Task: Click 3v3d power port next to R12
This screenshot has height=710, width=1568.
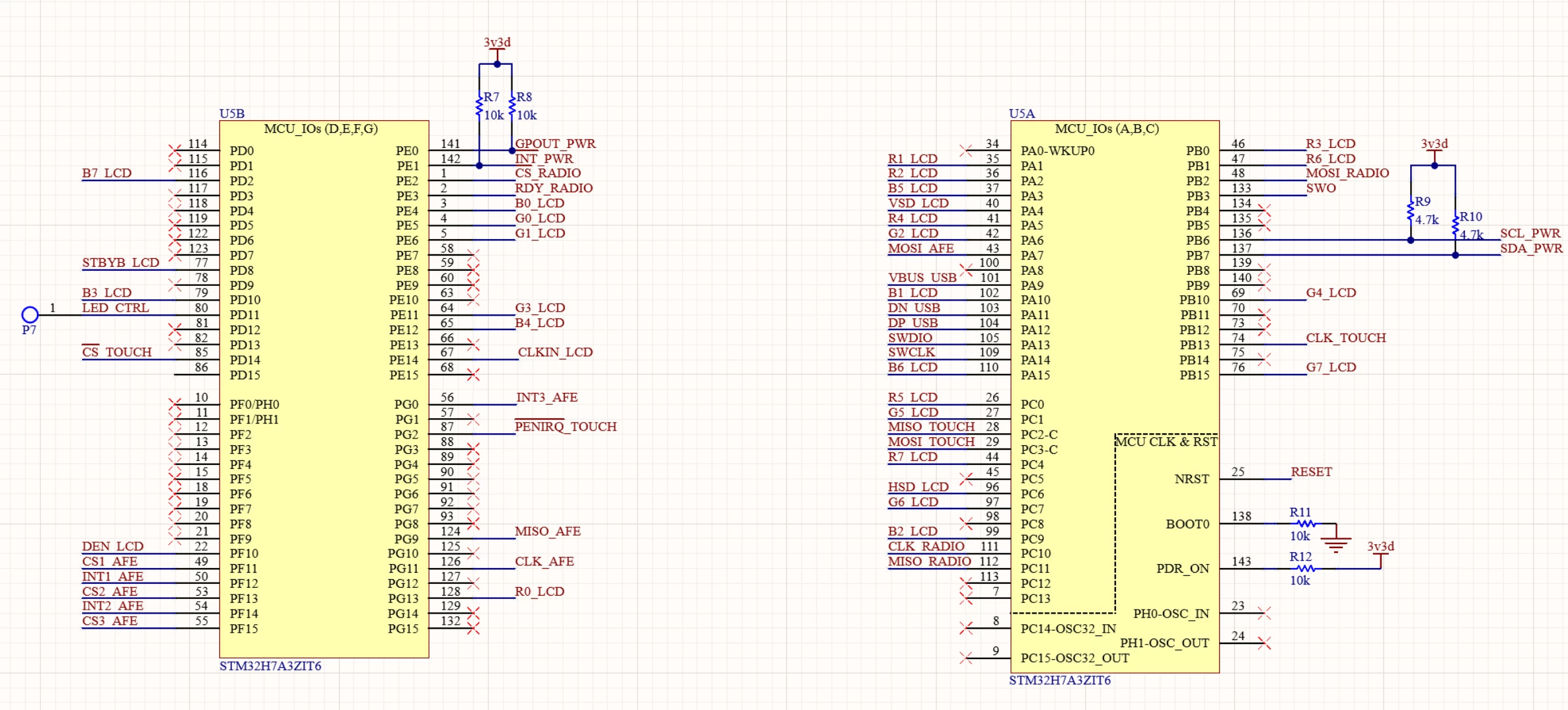Action: [x=1380, y=551]
